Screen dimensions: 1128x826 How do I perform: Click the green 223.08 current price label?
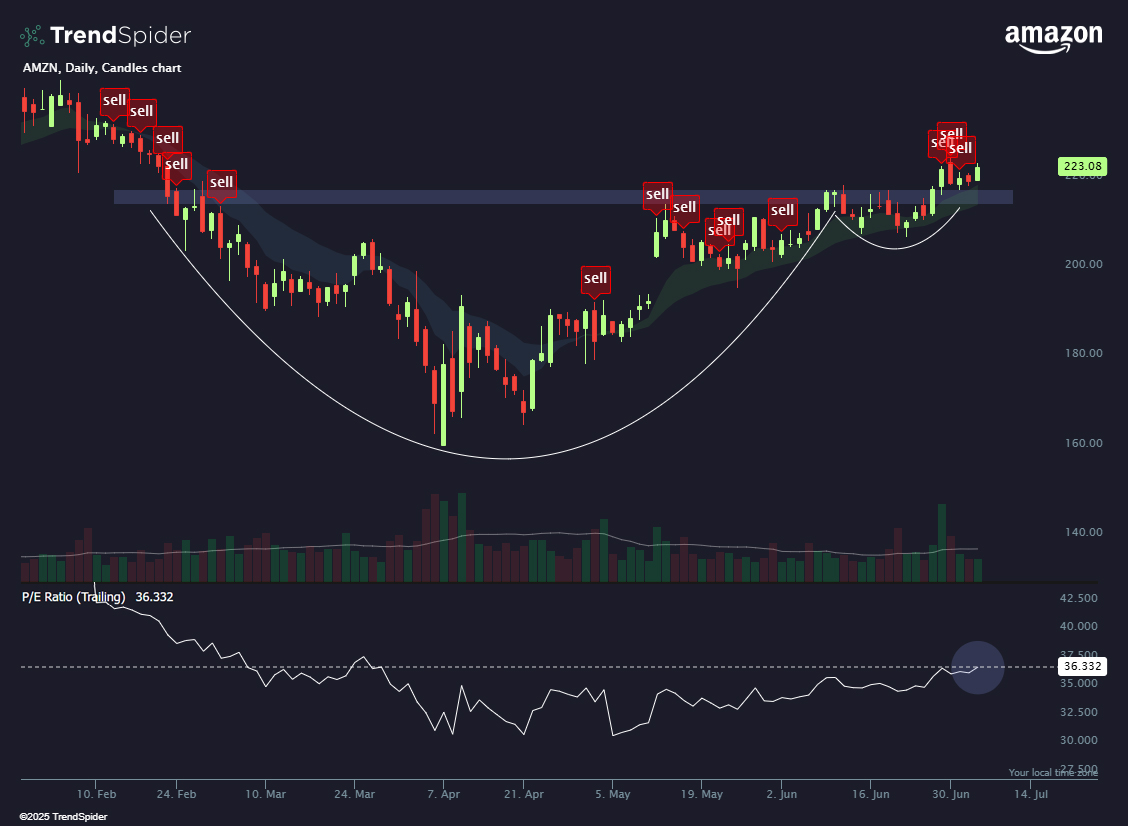pyautogui.click(x=1082, y=166)
